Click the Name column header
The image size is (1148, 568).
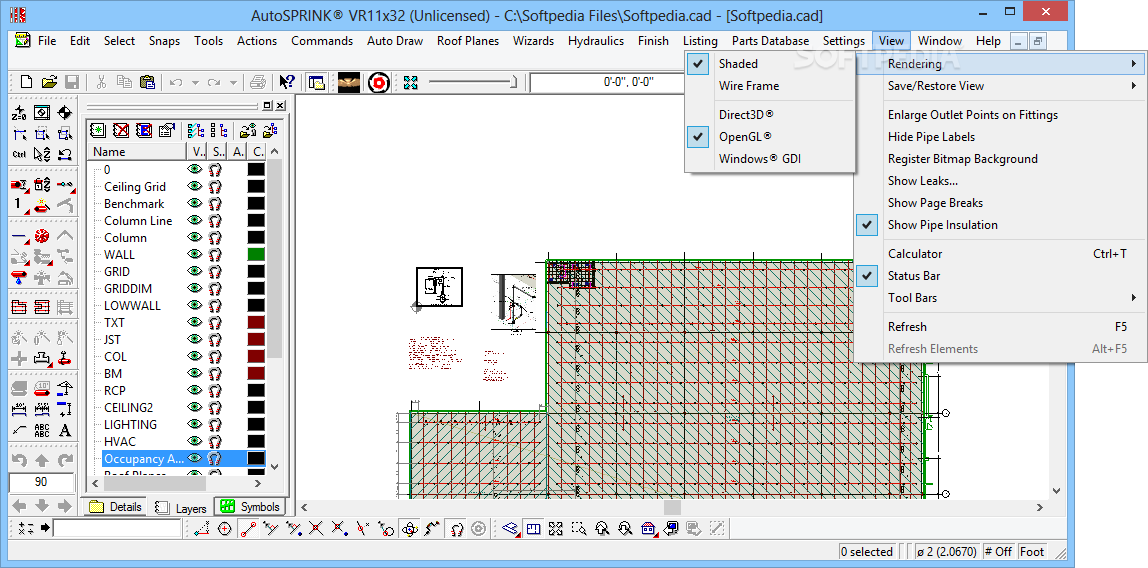136,152
